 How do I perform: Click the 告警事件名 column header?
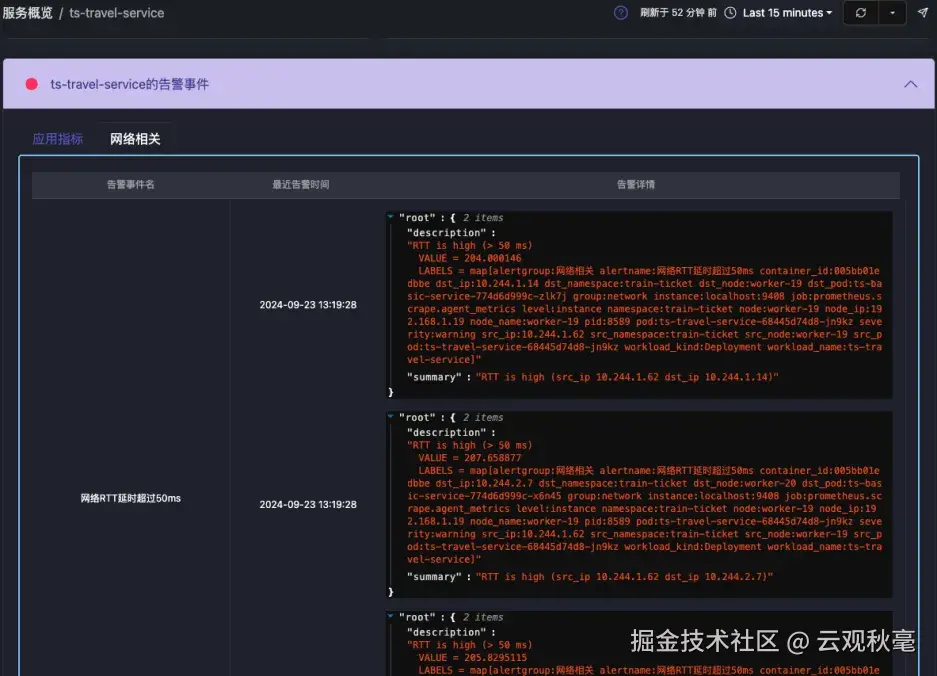click(x=131, y=185)
